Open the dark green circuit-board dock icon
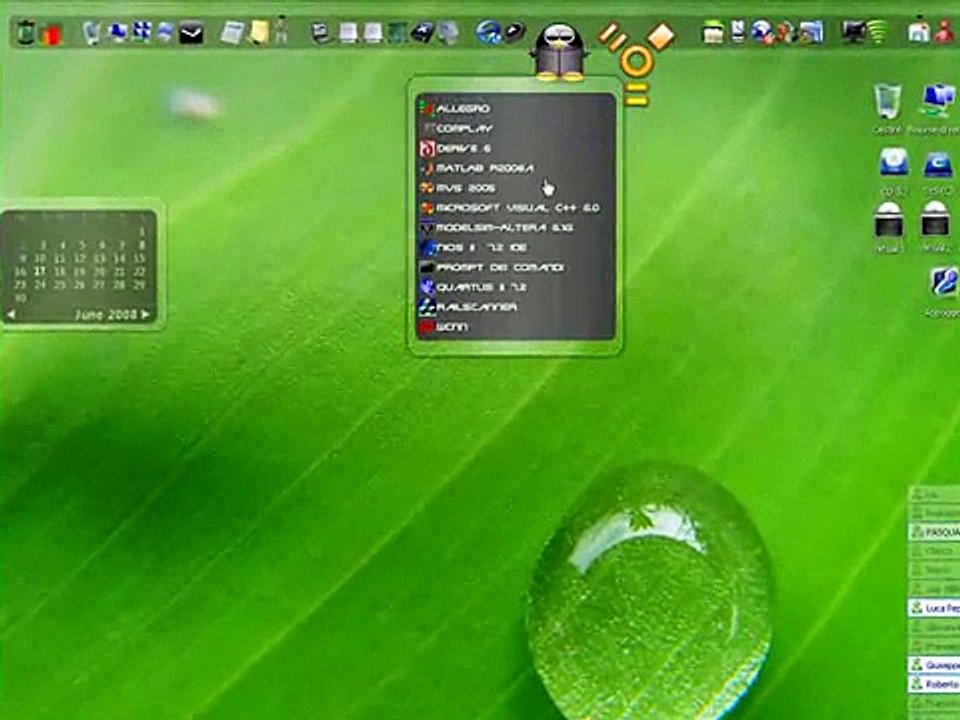 pos(397,33)
